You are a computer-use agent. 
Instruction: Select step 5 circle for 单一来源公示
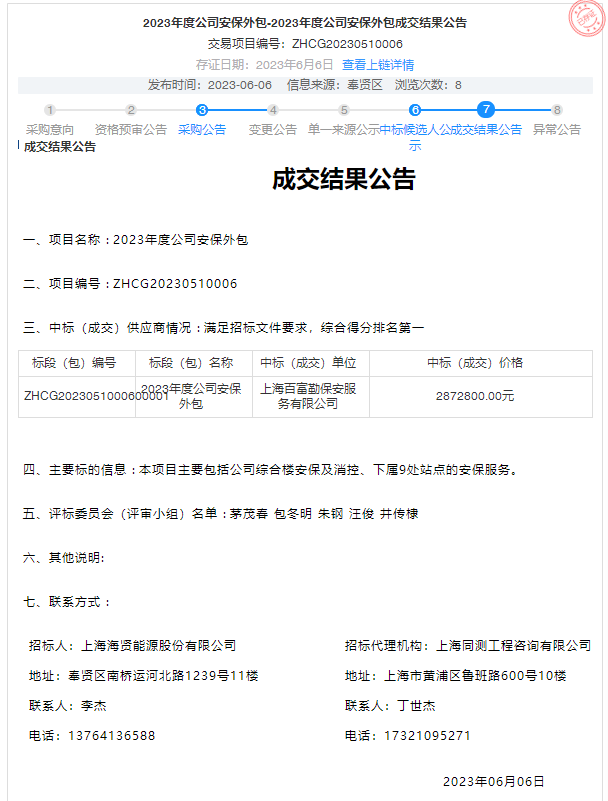click(x=344, y=110)
